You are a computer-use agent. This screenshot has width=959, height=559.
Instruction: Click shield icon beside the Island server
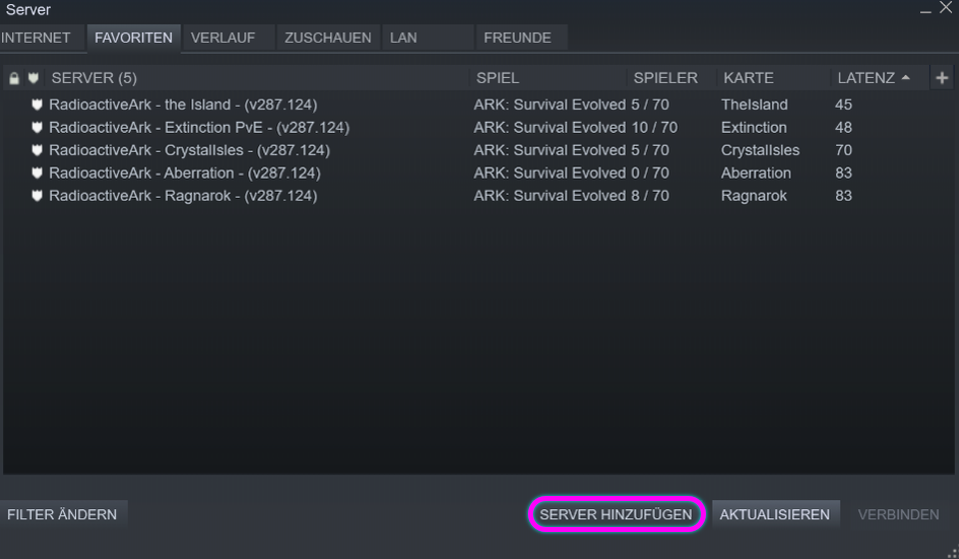click(37, 105)
